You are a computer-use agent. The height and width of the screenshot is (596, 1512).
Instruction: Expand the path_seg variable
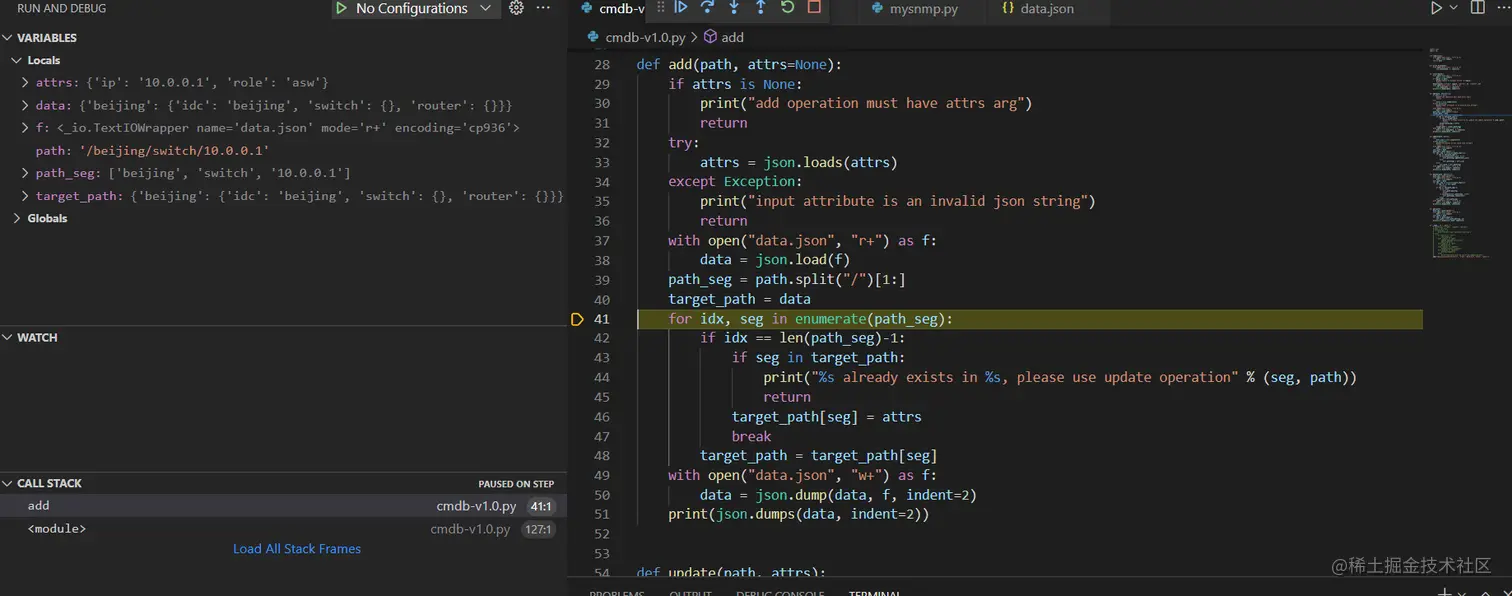[x=25, y=173]
